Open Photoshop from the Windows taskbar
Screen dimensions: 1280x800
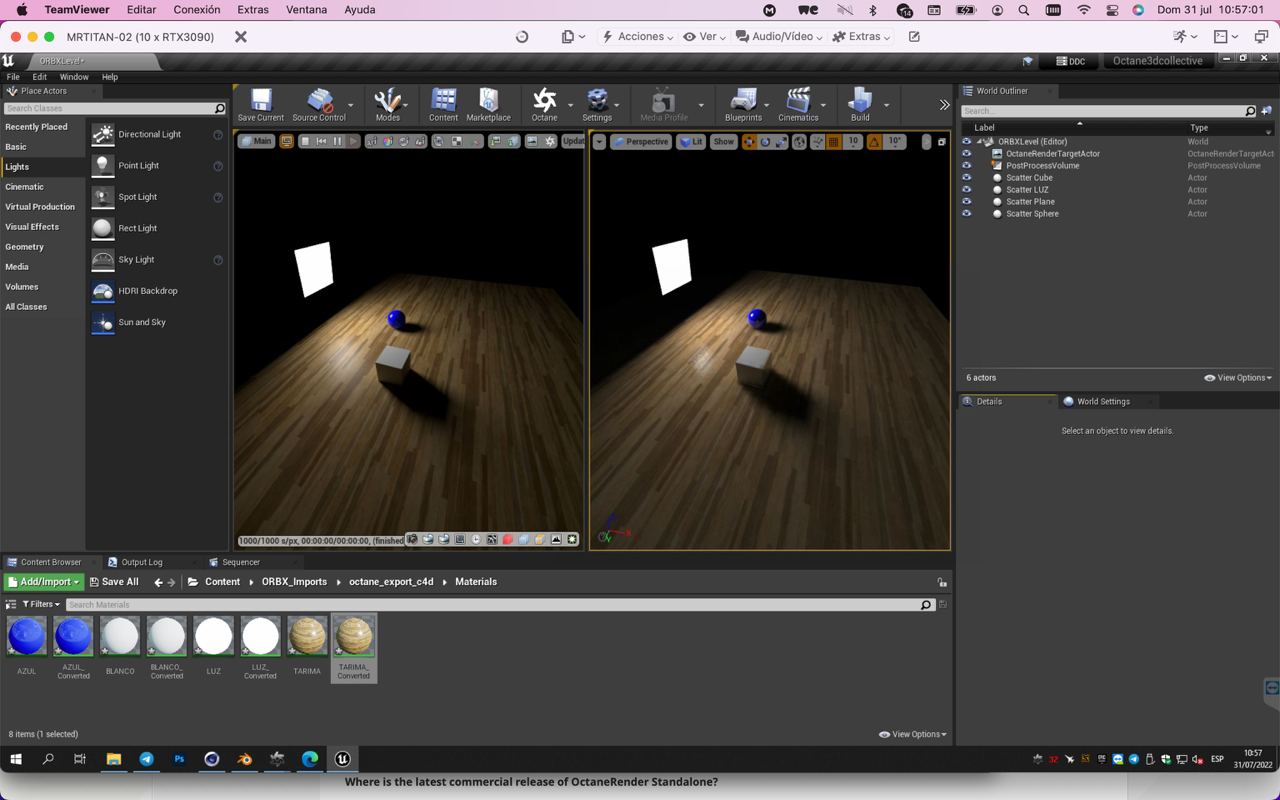179,759
